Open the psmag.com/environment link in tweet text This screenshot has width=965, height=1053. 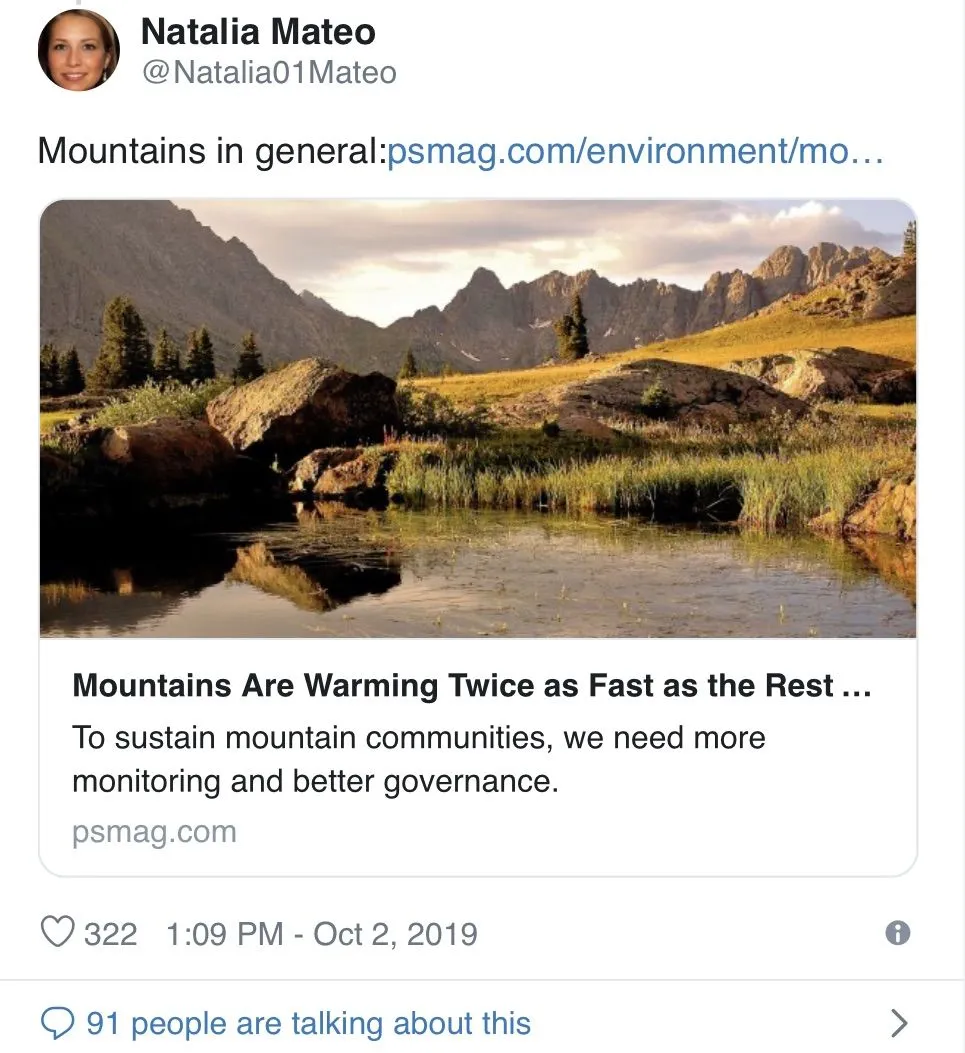(635, 152)
